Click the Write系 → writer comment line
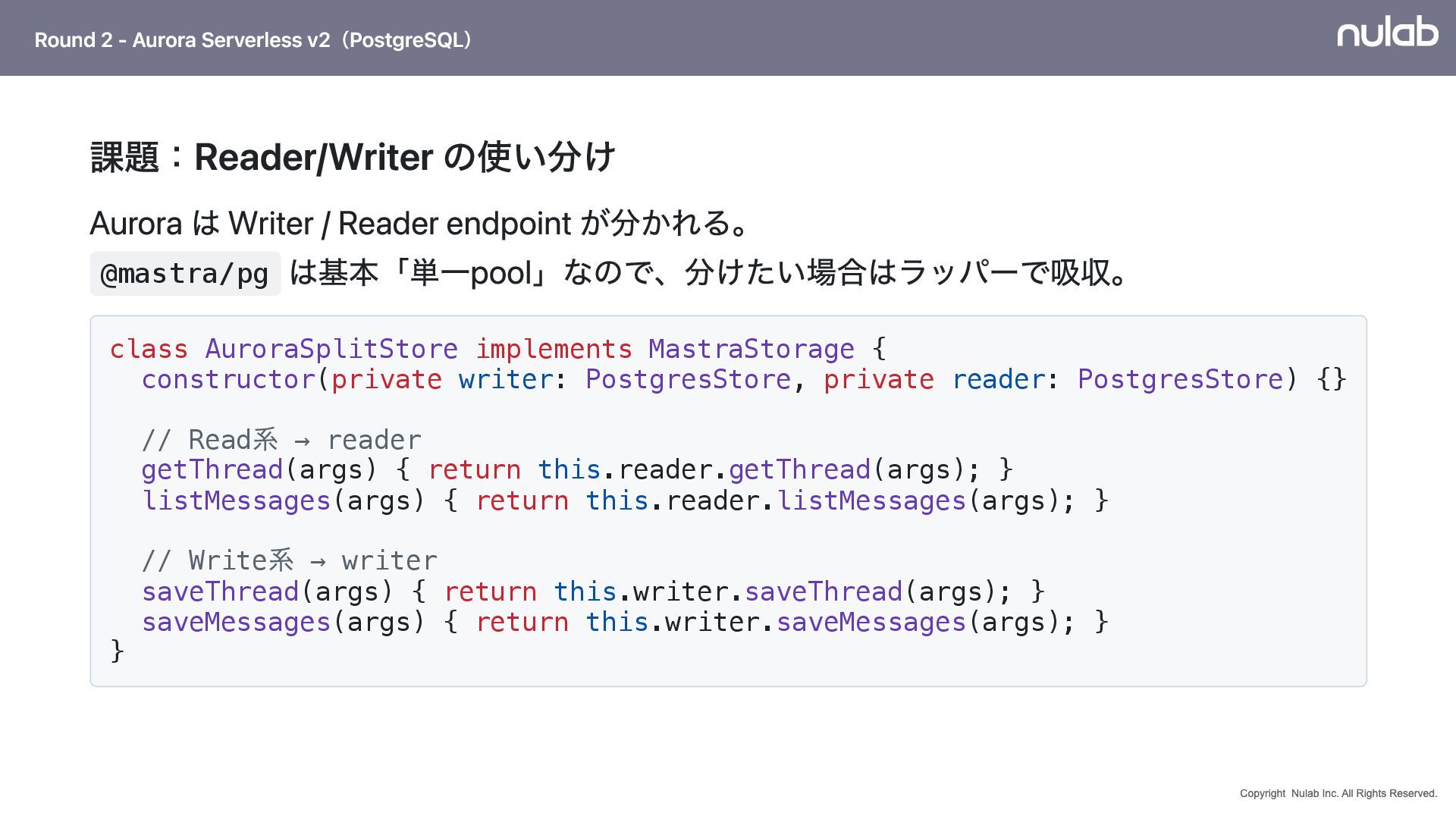 (x=289, y=561)
